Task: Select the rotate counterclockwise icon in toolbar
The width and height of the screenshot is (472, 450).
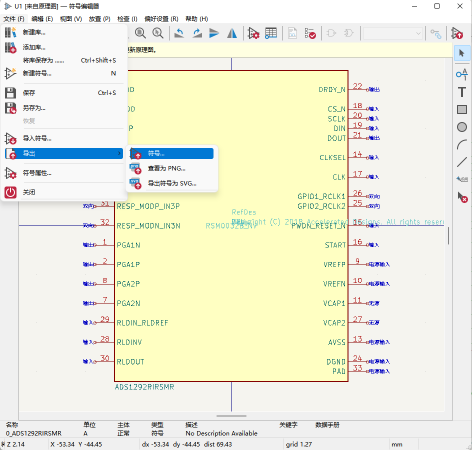Action: click(x=179, y=33)
